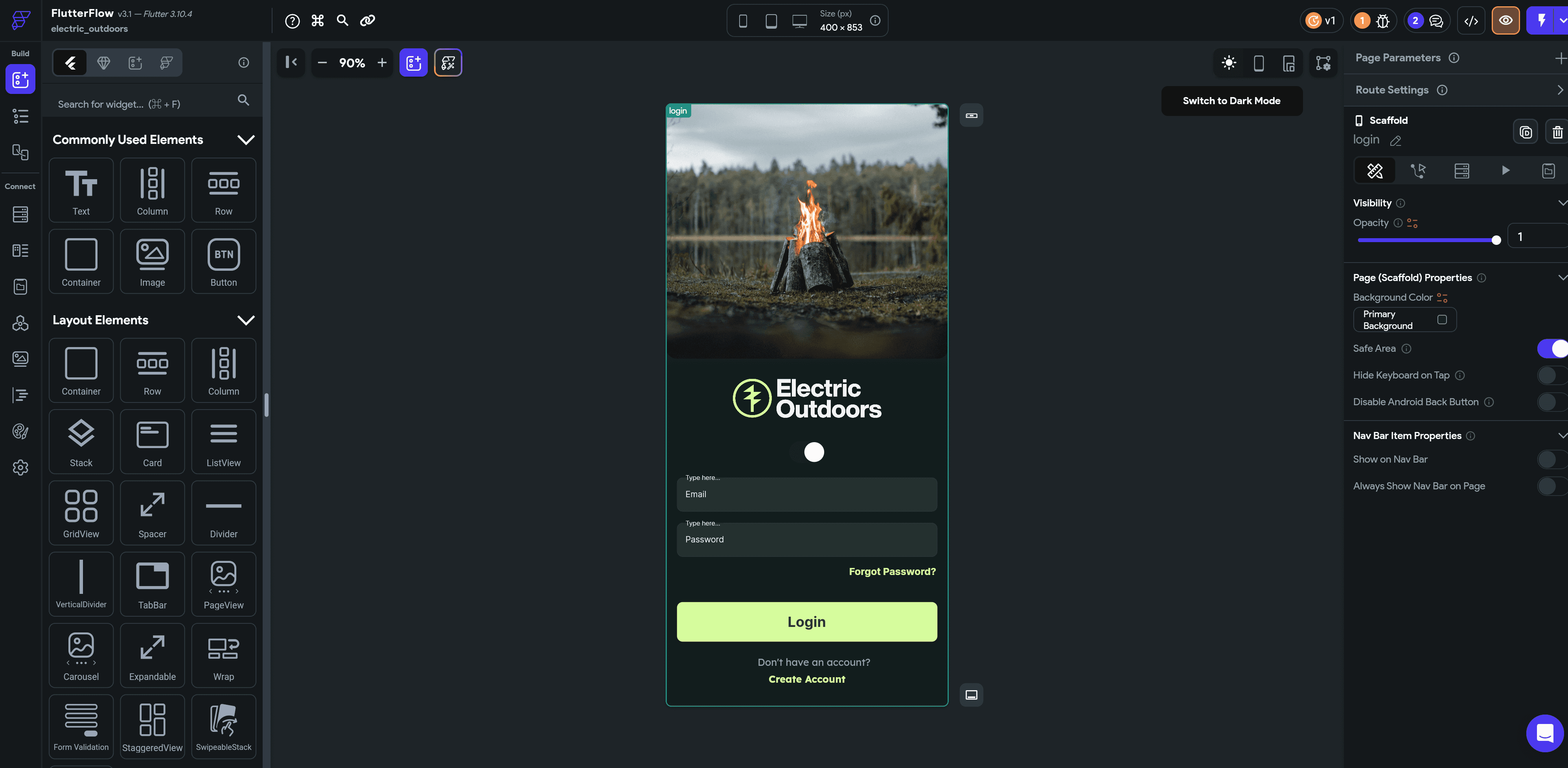Open the Backend Query tab

[1461, 171]
